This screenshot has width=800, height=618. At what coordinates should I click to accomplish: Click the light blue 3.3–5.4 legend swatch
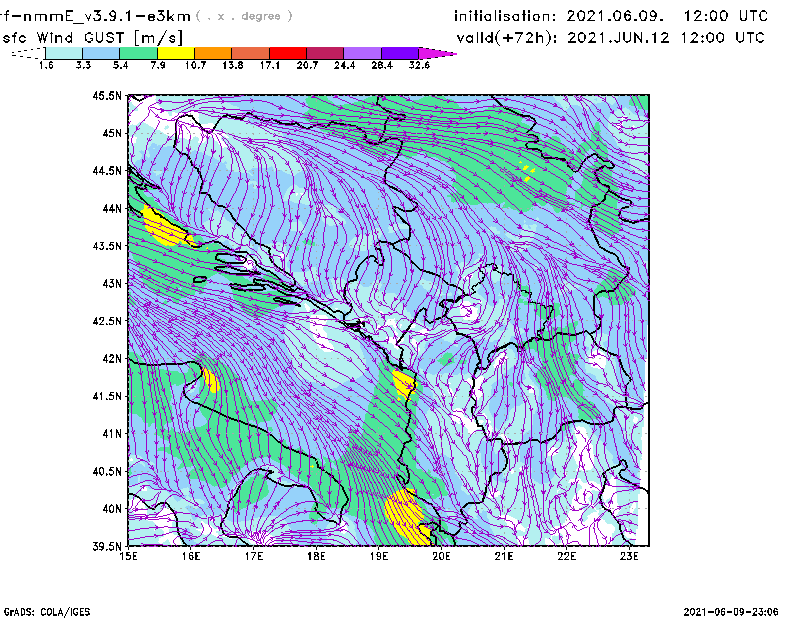(101, 53)
